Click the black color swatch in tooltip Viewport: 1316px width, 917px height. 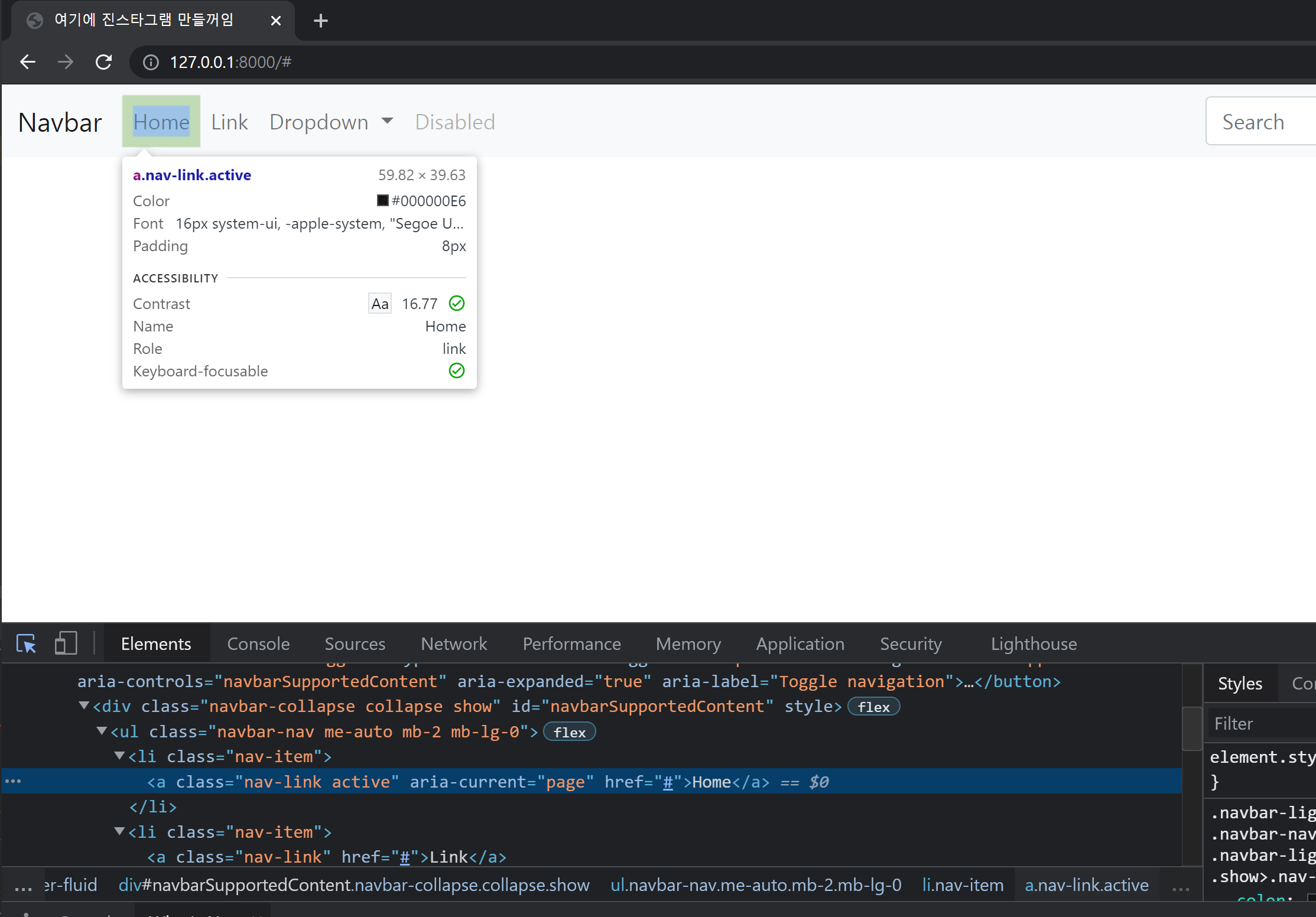coord(382,200)
